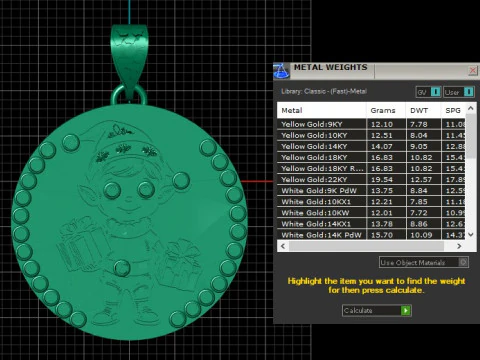Click the 7.78 DWT value
The height and width of the screenshot is (360, 480).
point(419,124)
